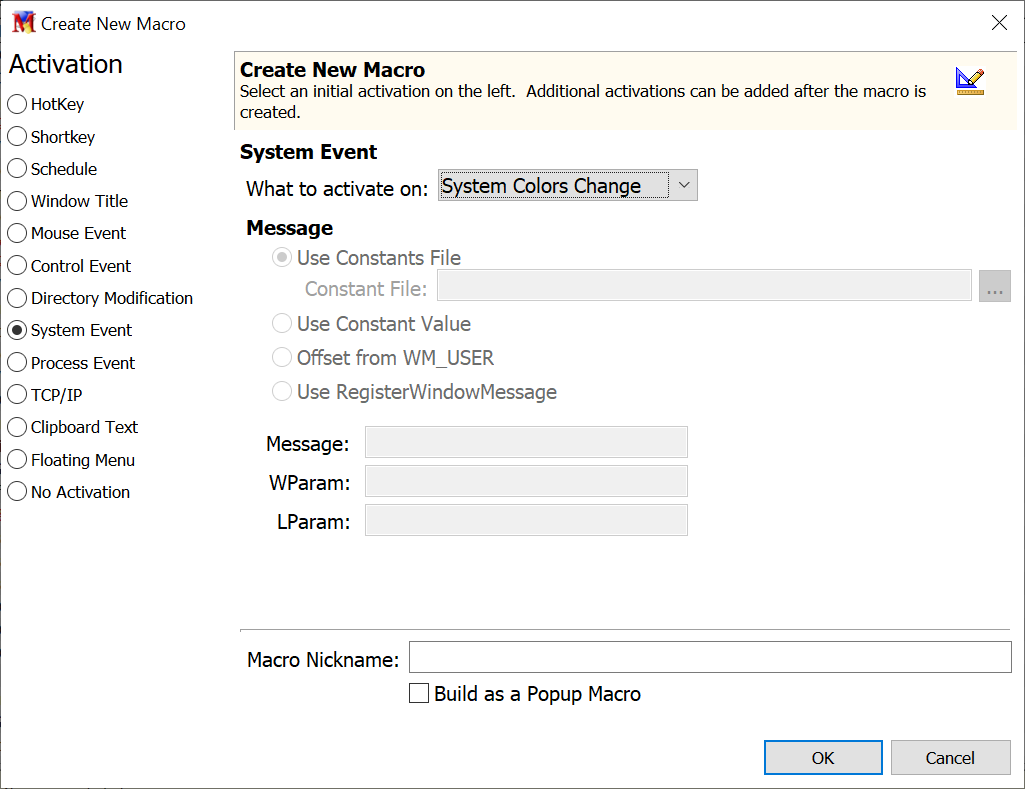This screenshot has height=789, width=1025.
Task: Select Directory Modification activation
Action: tap(17, 298)
